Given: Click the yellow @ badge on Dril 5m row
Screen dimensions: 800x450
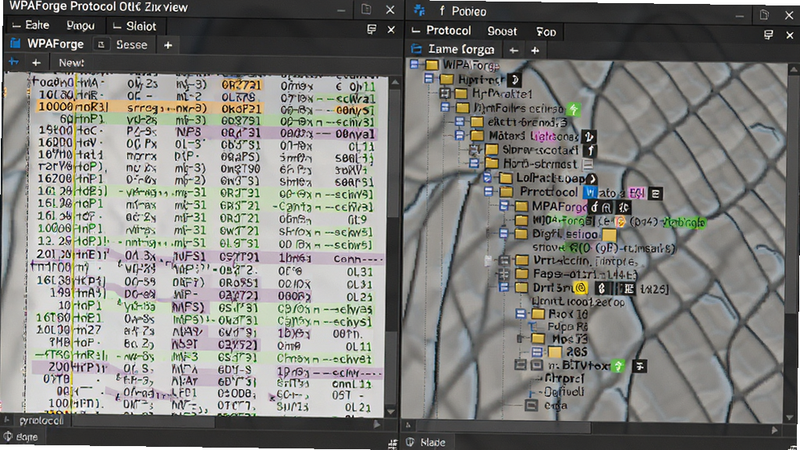Looking at the screenshot, I should (x=580, y=288).
